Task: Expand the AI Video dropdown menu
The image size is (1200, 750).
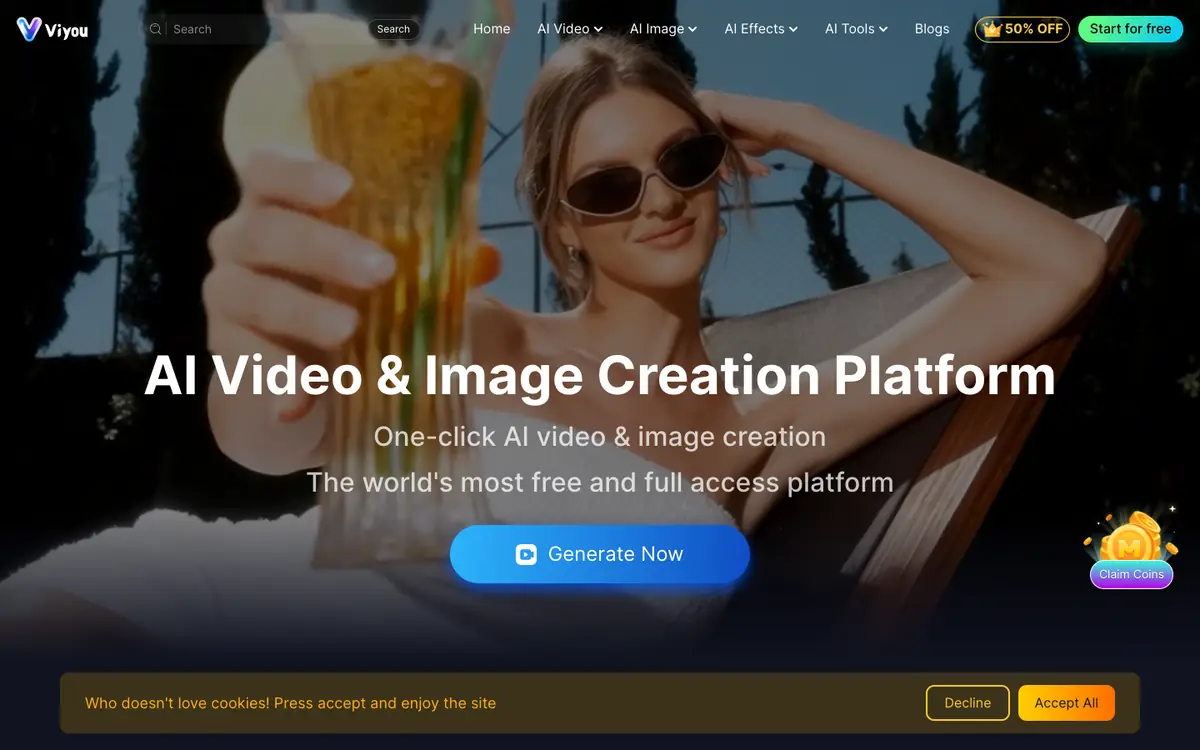Action: pos(570,29)
